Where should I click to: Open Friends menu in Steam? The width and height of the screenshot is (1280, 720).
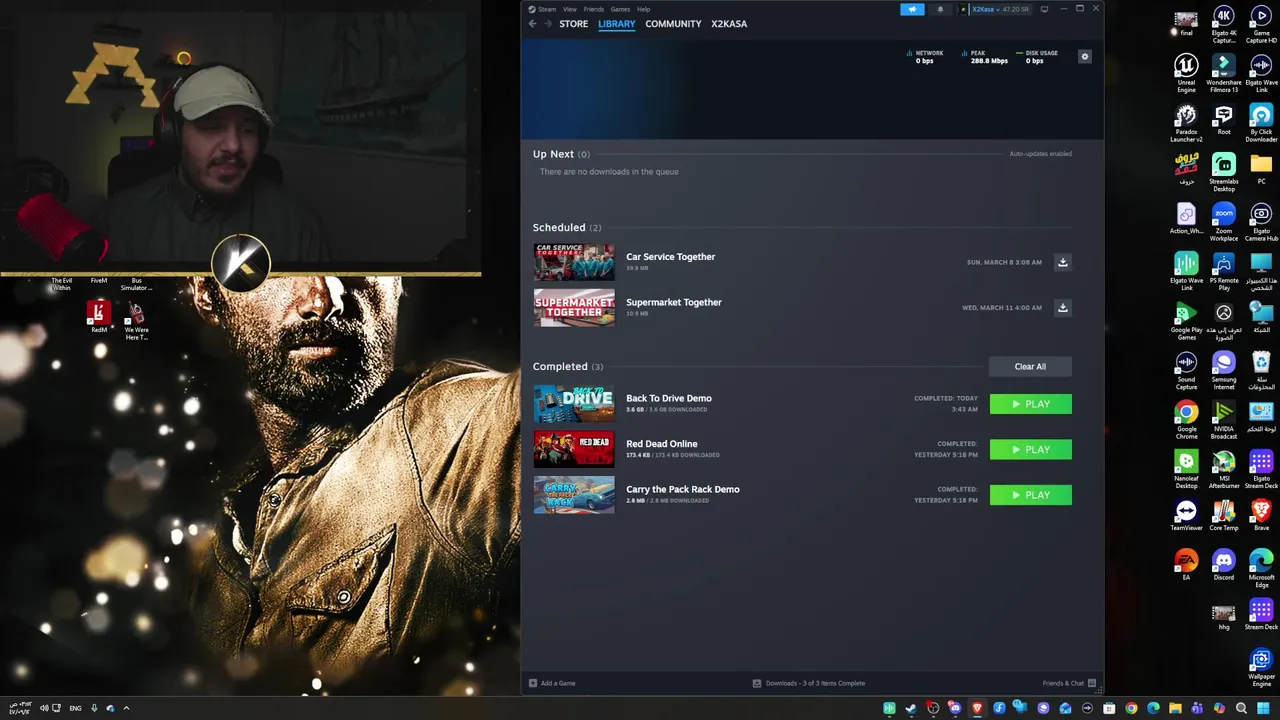click(x=593, y=9)
